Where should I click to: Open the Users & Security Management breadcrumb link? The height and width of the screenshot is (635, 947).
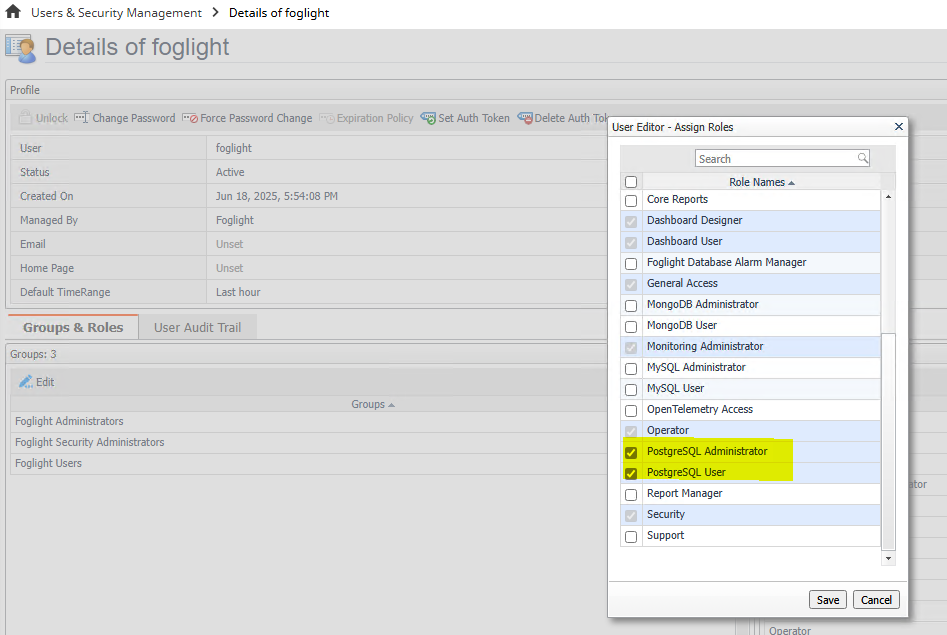(116, 12)
